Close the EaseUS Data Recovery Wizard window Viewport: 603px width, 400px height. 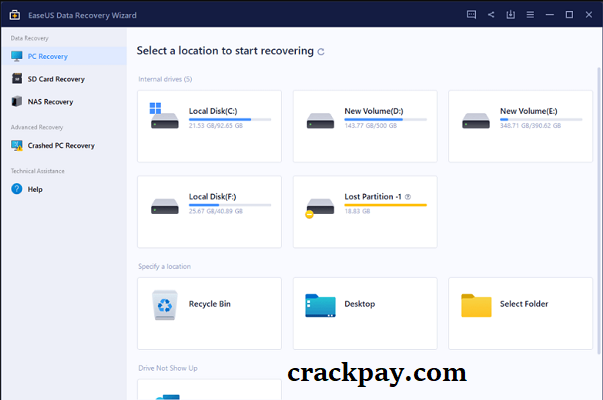click(x=589, y=15)
